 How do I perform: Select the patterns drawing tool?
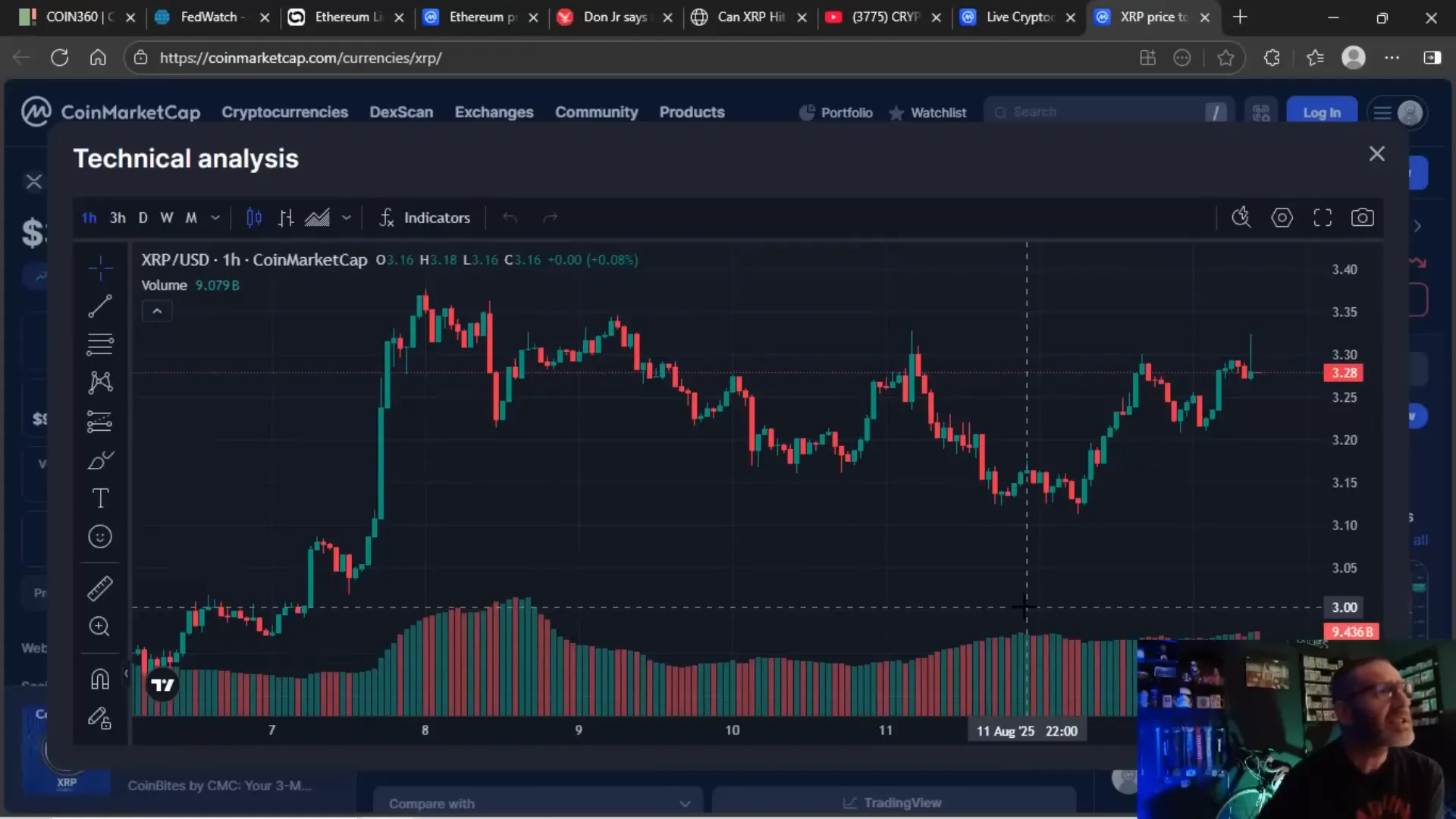coord(100,382)
